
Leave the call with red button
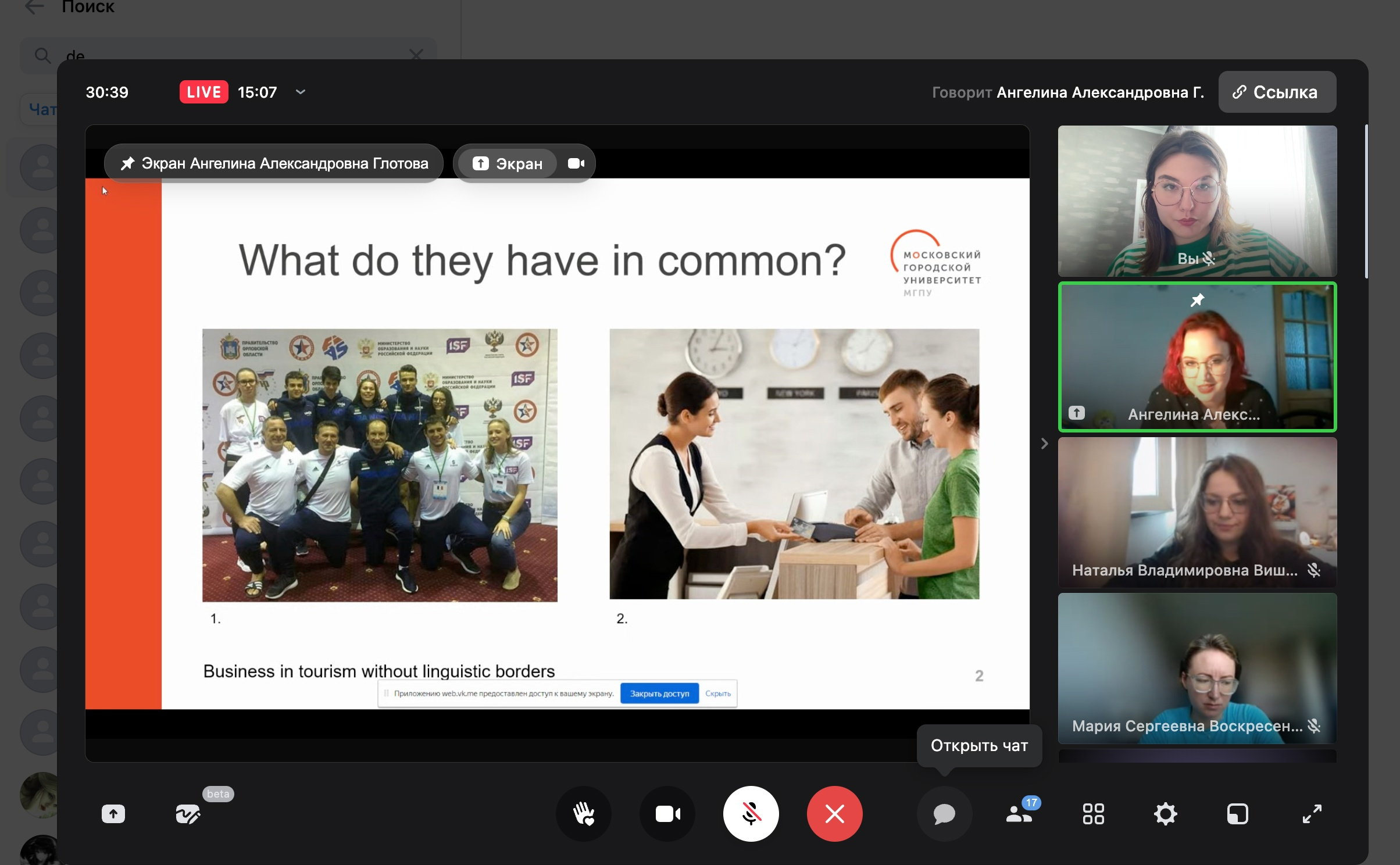[834, 814]
